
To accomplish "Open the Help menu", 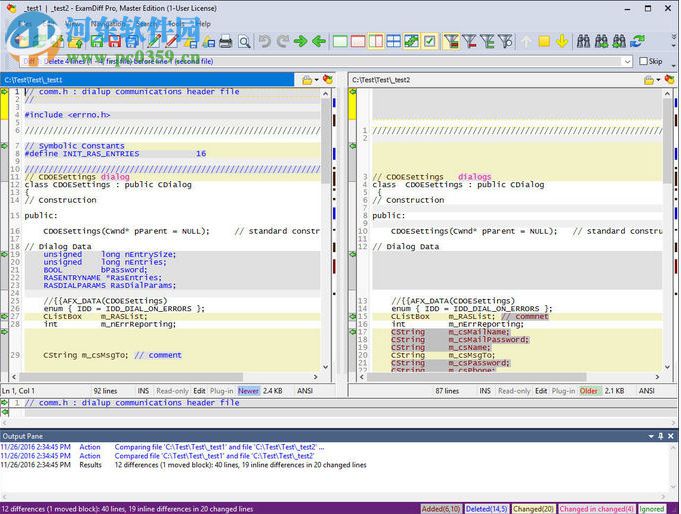I will (x=204, y=23).
